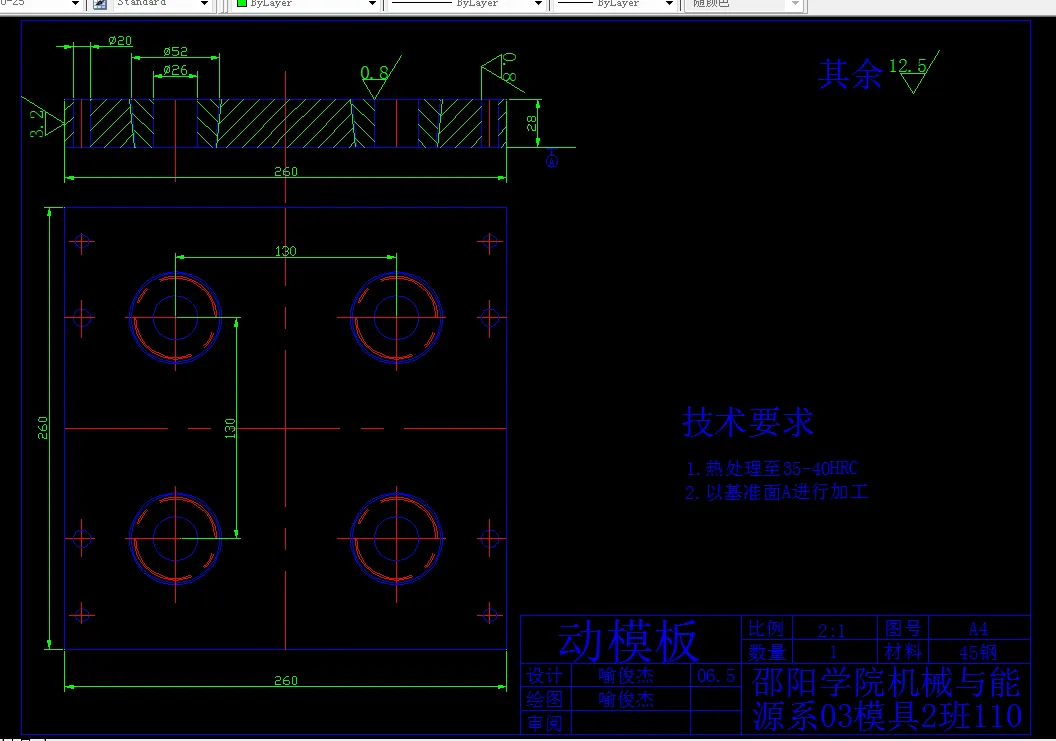Screen dimensions: 1056x741
Task: Select 喻俊杰 in the 绘图 row
Action: point(626,700)
